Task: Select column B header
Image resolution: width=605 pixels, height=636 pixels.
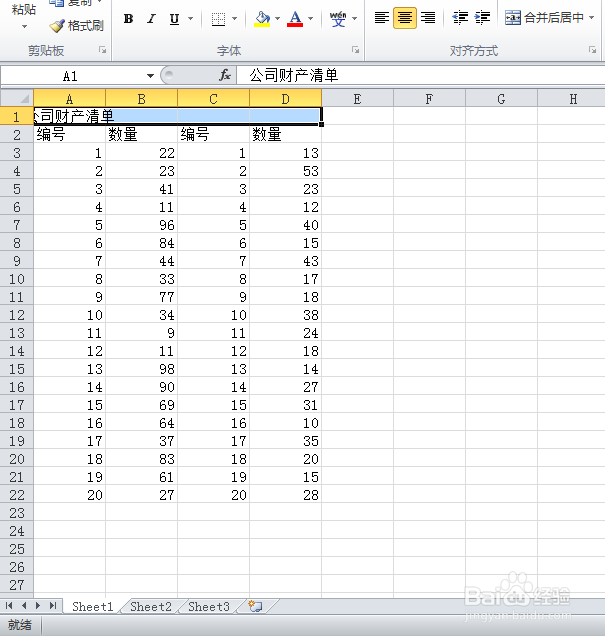Action: [x=142, y=99]
